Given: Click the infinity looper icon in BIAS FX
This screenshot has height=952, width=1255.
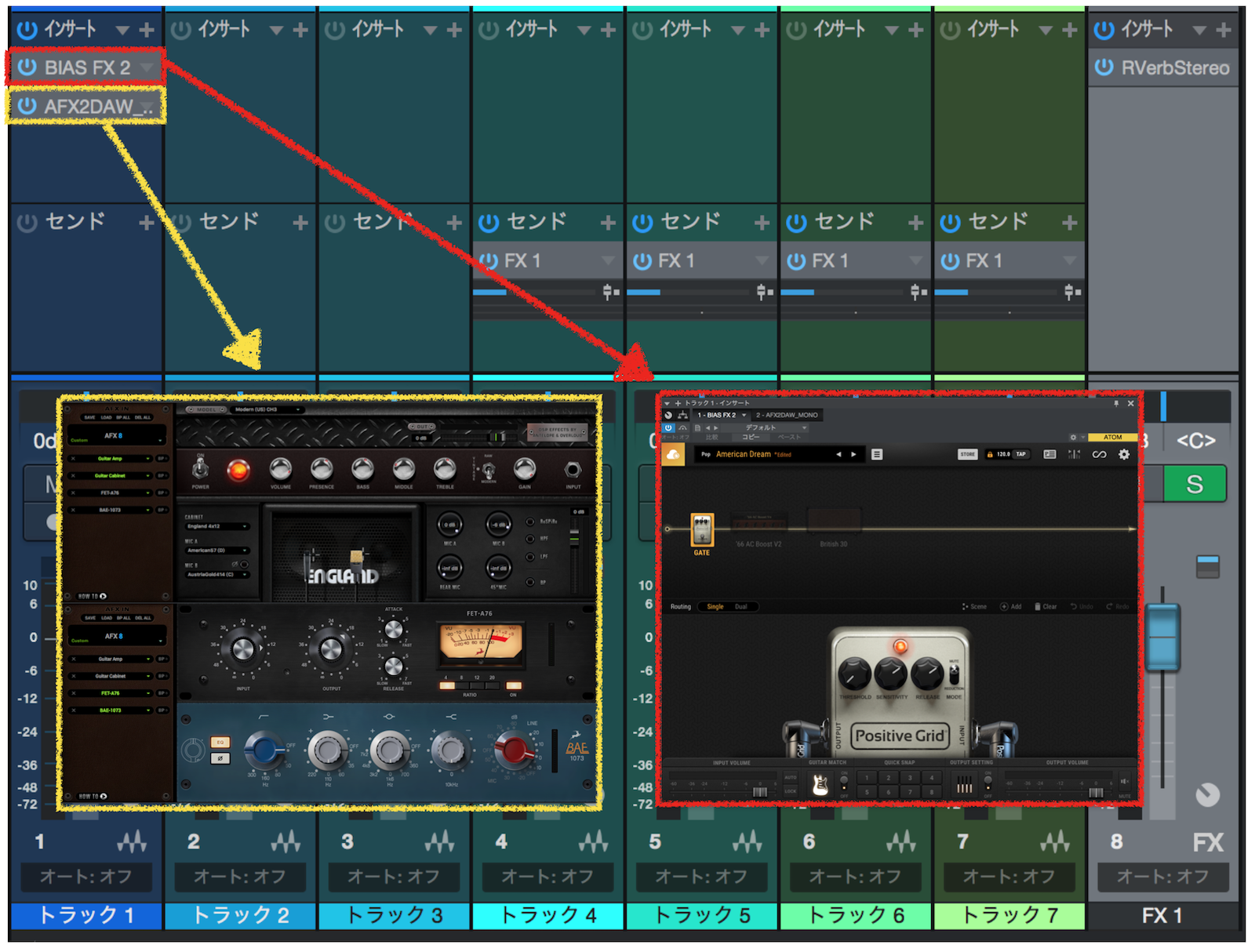Looking at the screenshot, I should coord(1099,454).
